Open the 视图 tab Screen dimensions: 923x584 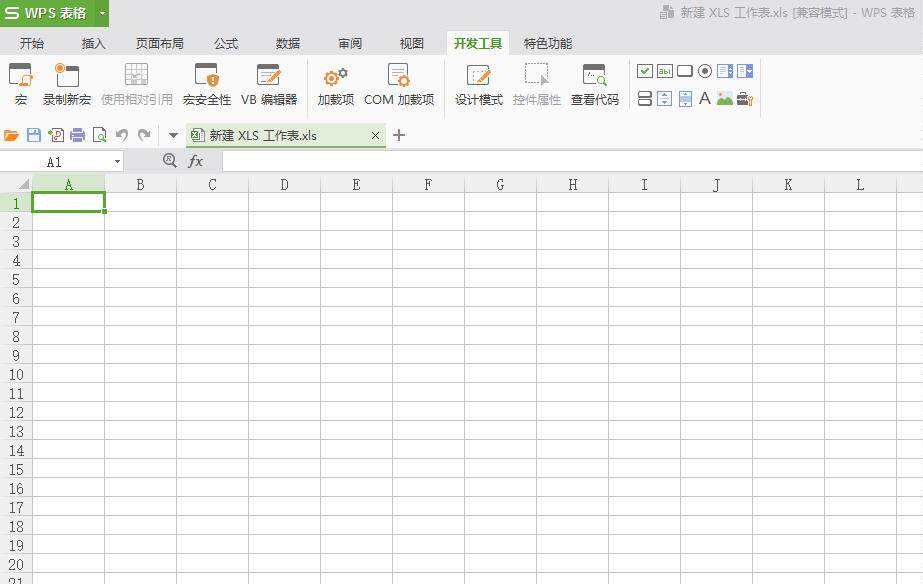click(x=411, y=44)
